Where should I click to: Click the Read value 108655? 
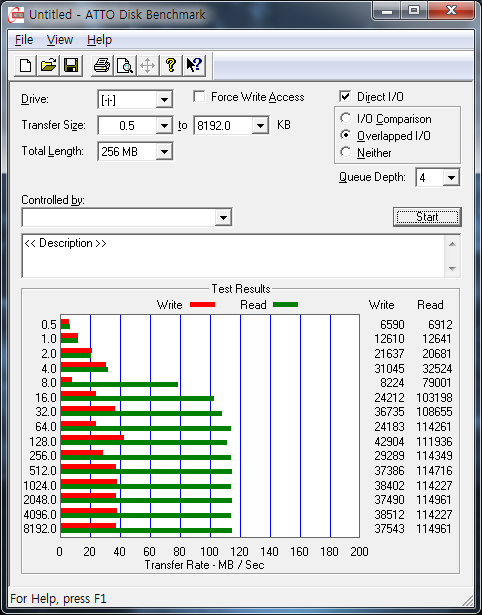point(434,412)
